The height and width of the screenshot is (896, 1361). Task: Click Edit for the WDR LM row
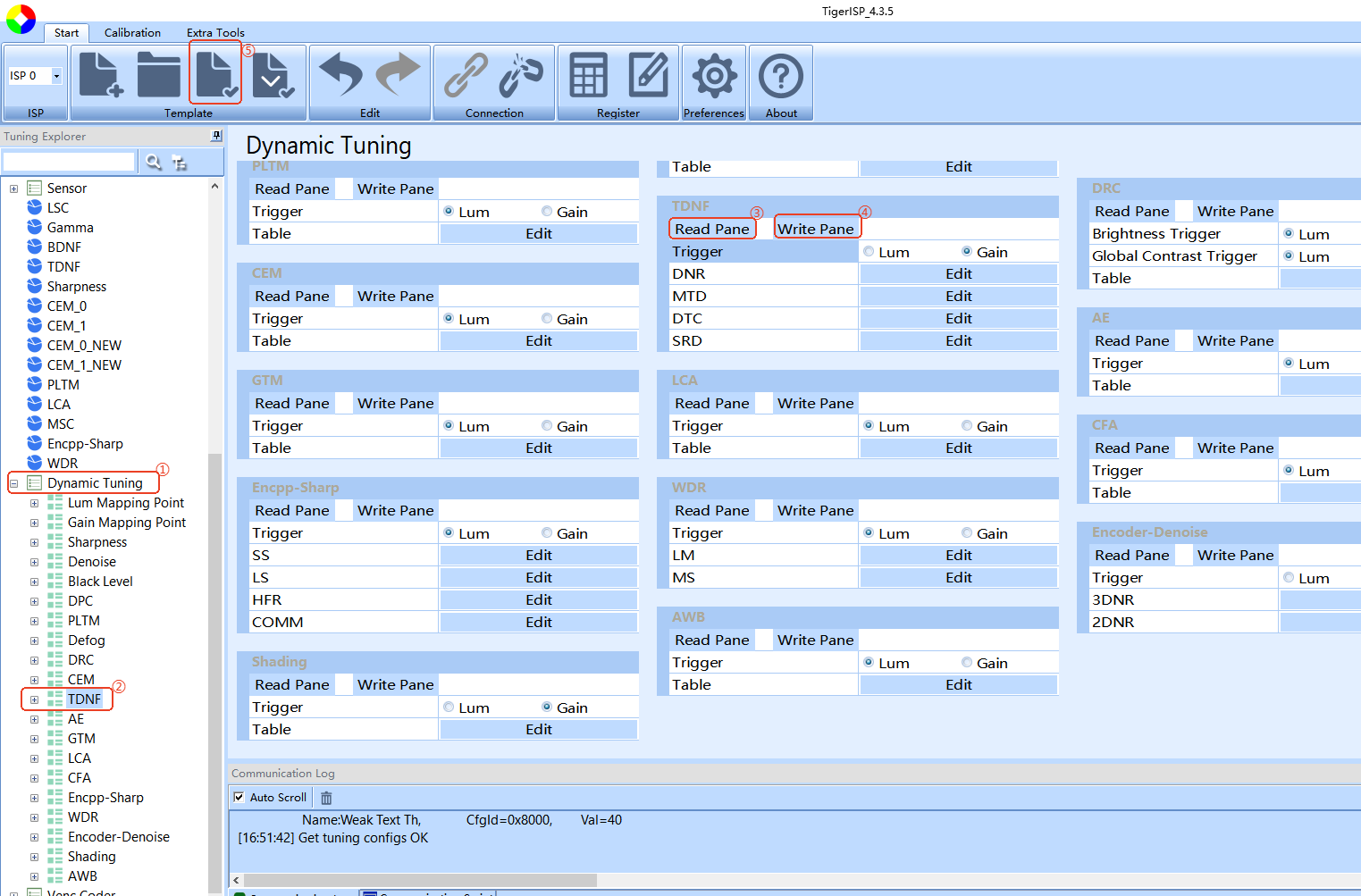click(x=959, y=555)
